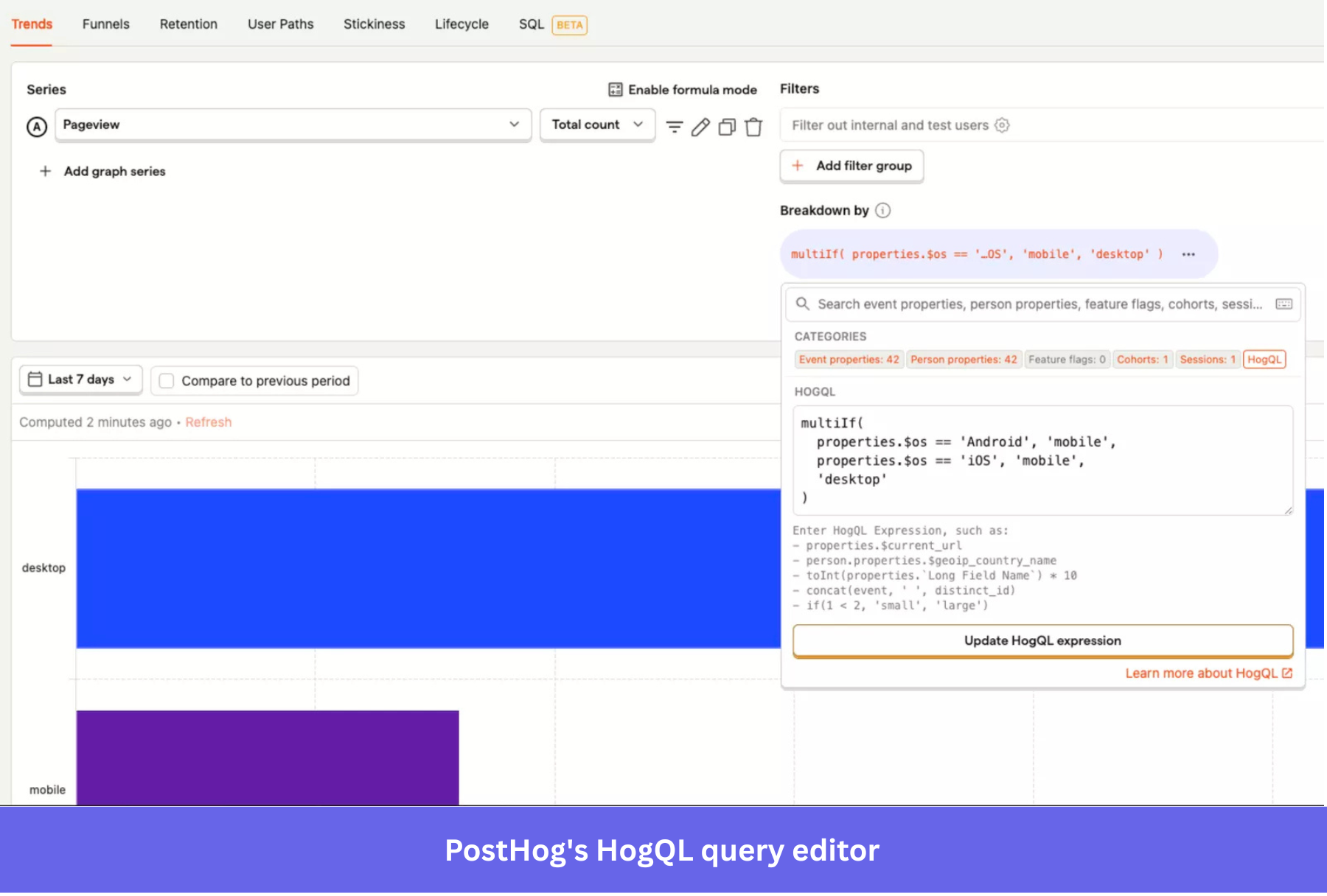
Task: Open the Total count aggregation dropdown
Action: (598, 125)
